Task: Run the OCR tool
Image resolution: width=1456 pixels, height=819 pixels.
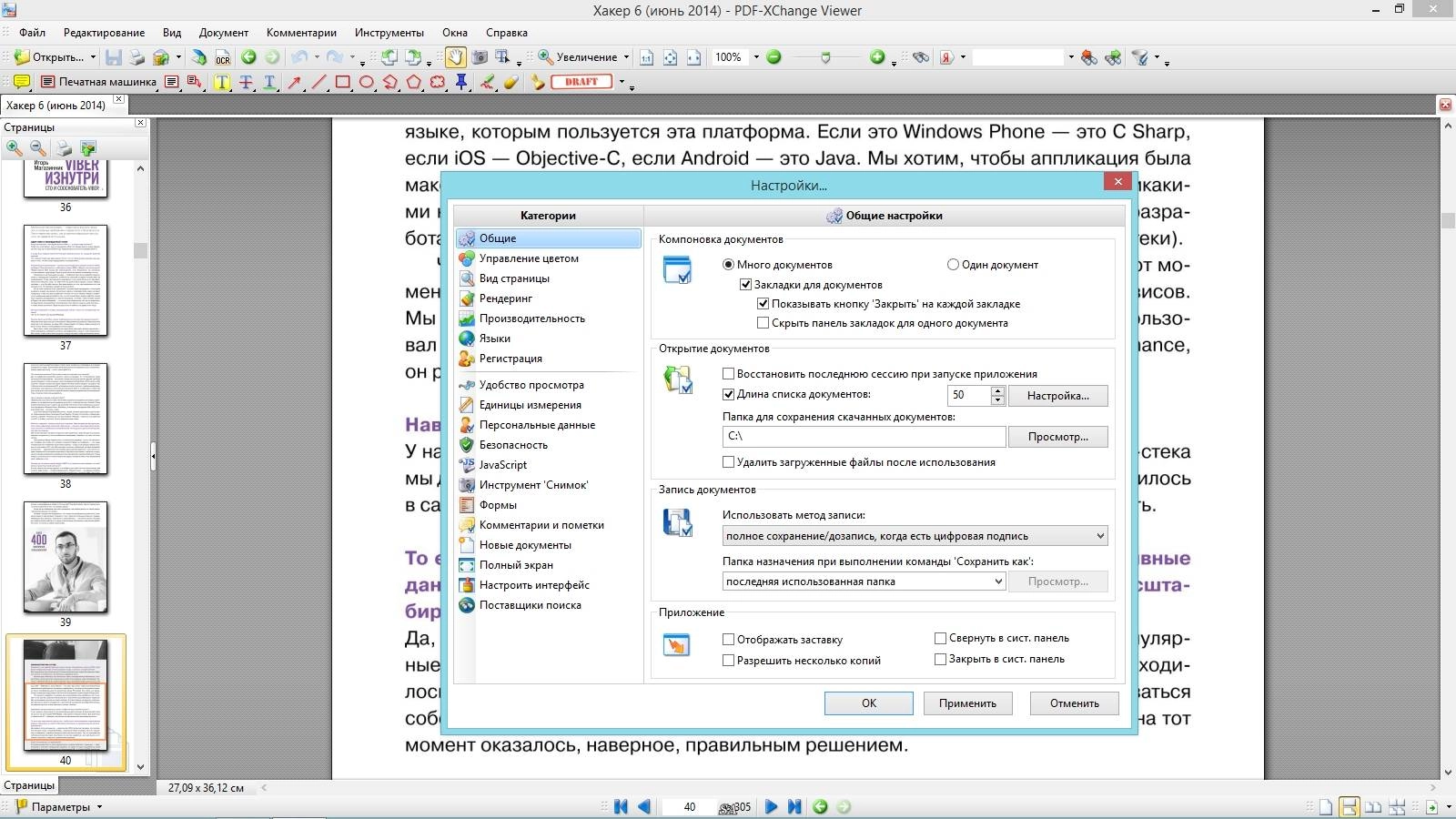Action: 223,57
